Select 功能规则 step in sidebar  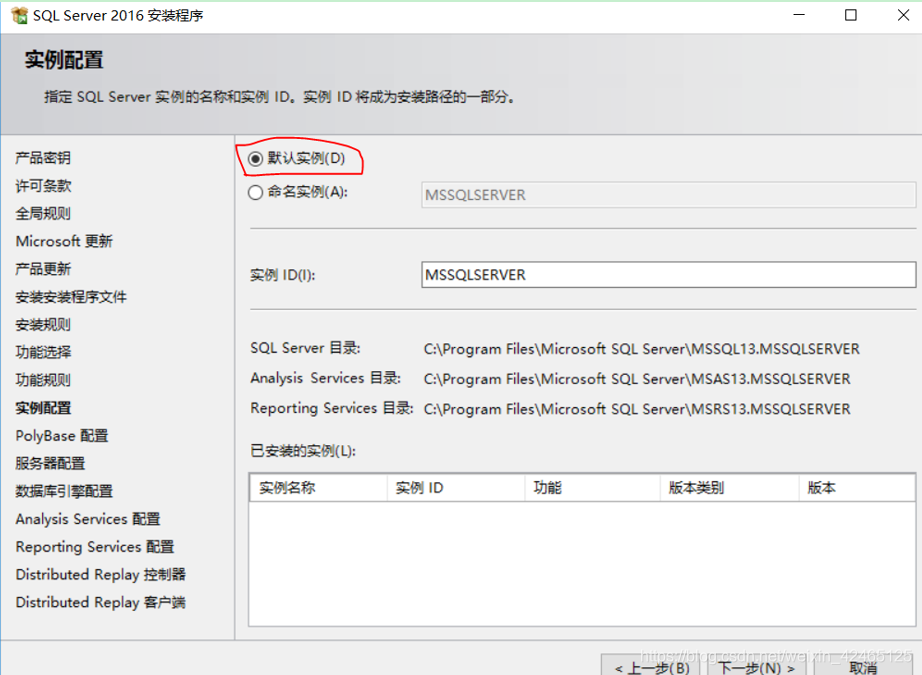pos(43,380)
